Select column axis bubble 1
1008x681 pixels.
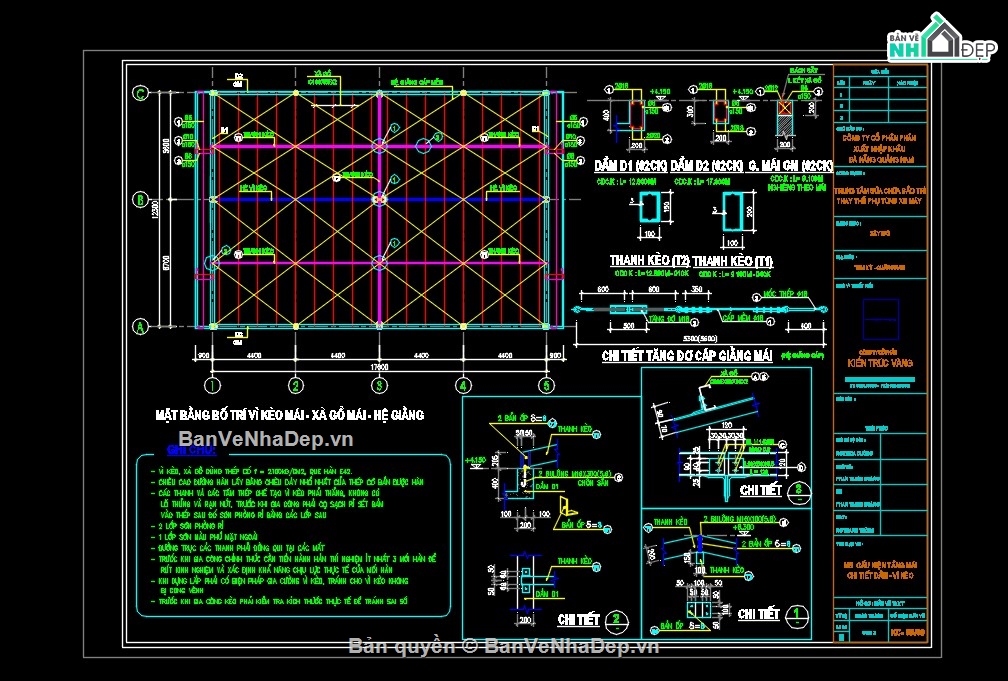[212, 385]
